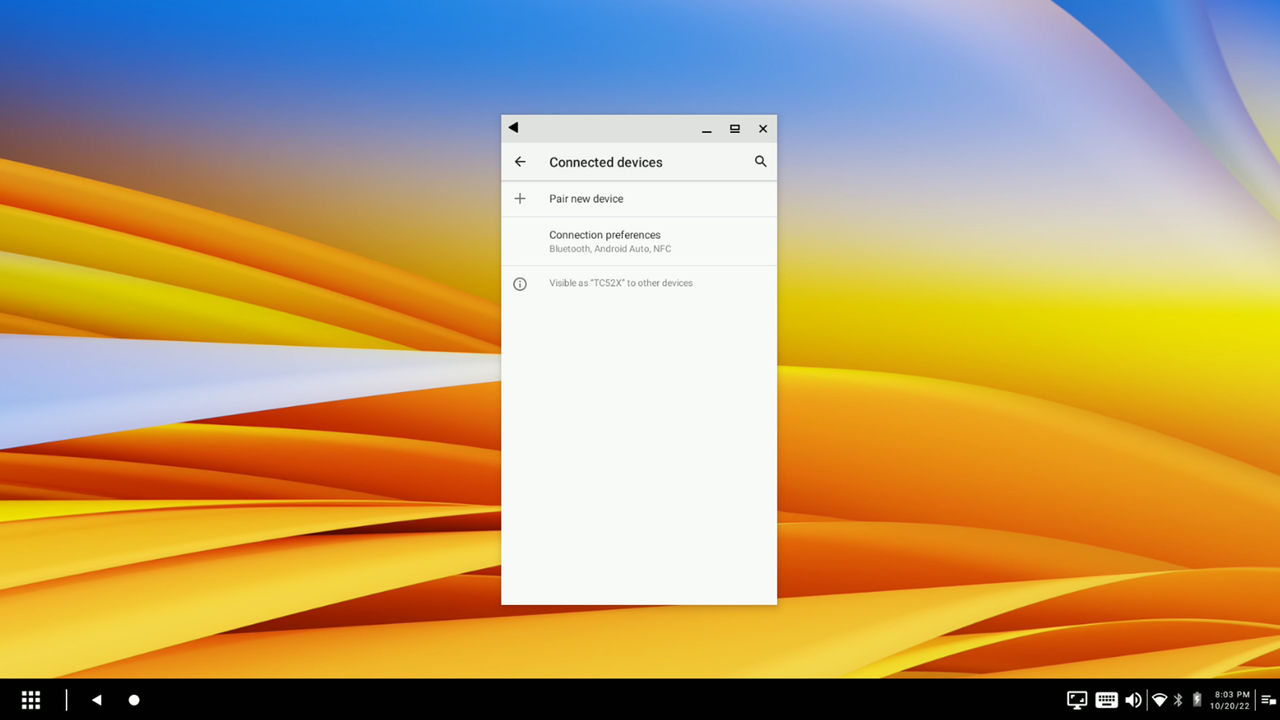Tap the taskbar home circle button
The image size is (1280, 720).
134,700
